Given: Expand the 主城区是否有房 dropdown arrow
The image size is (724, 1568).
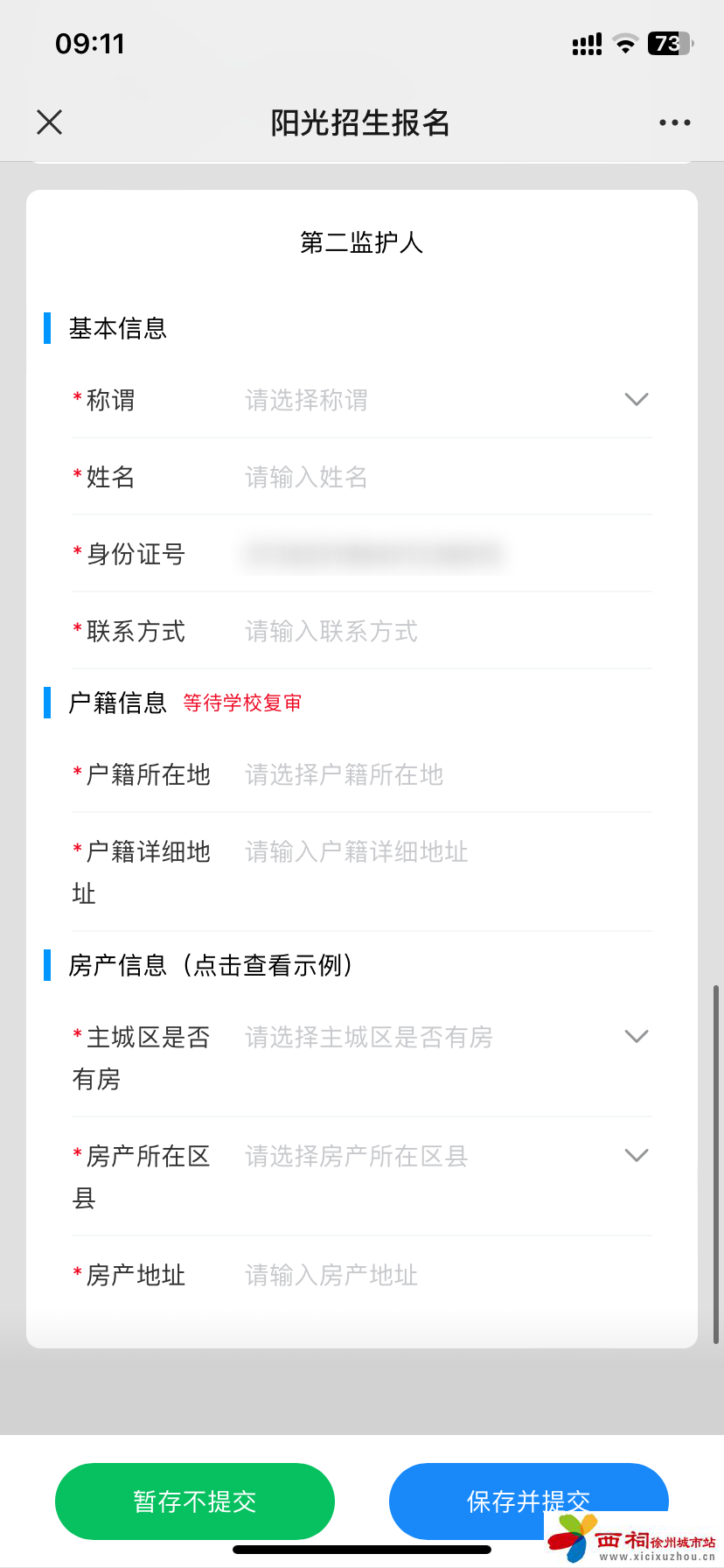Looking at the screenshot, I should coord(637,1037).
